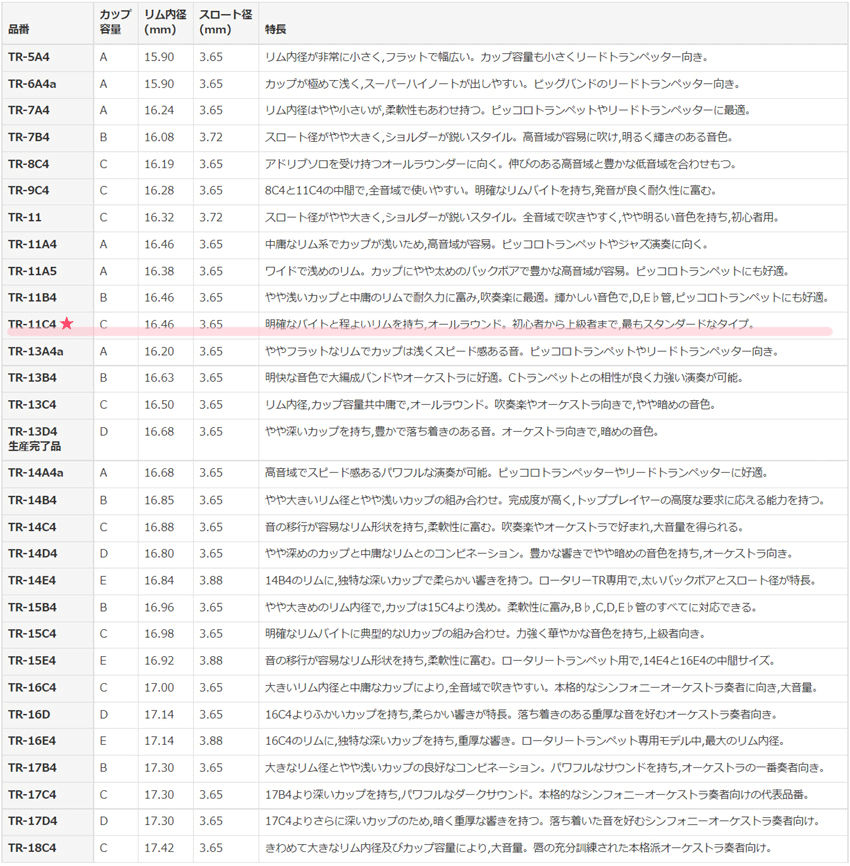Click cup volume E in TR-15E4 row
The image size is (850, 866).
point(103,661)
